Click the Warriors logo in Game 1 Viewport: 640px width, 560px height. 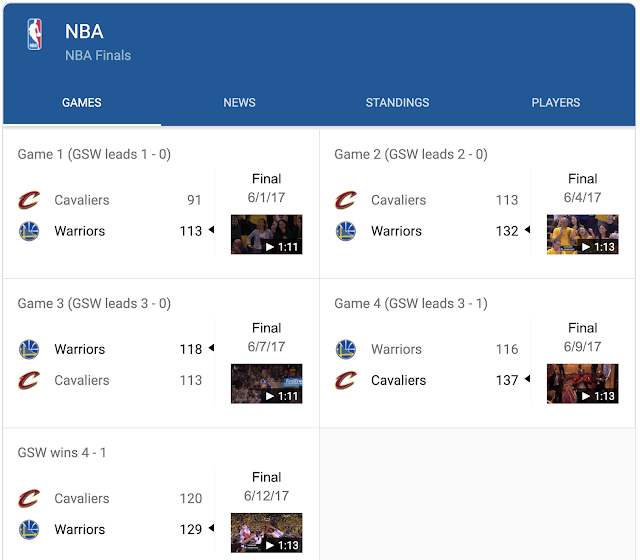(x=29, y=231)
